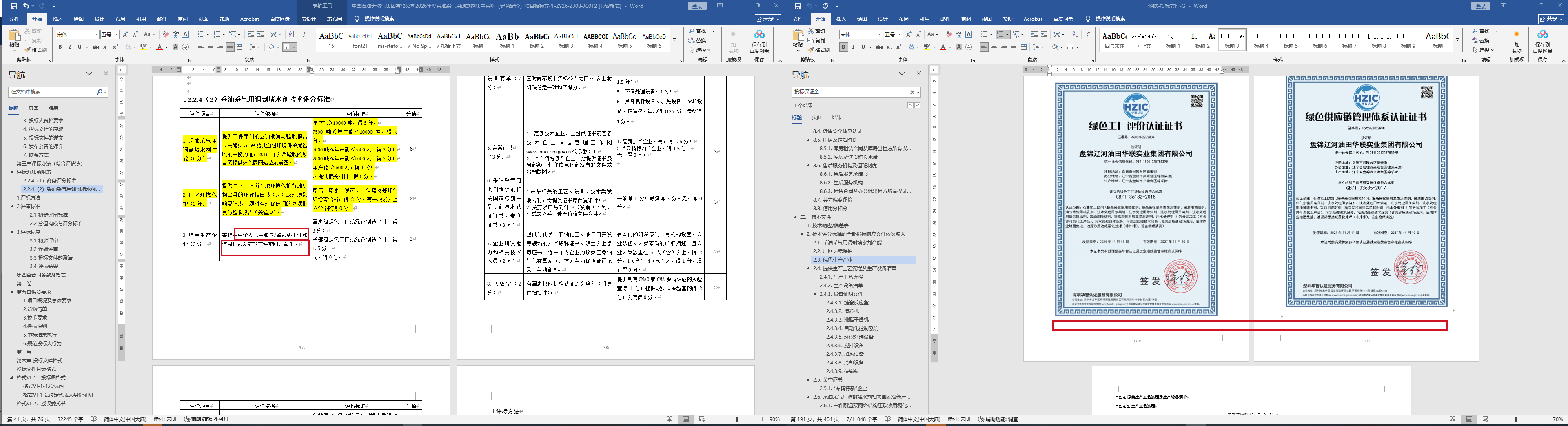Open the 引用 tab in 华联-投标文件-G window

(924, 19)
